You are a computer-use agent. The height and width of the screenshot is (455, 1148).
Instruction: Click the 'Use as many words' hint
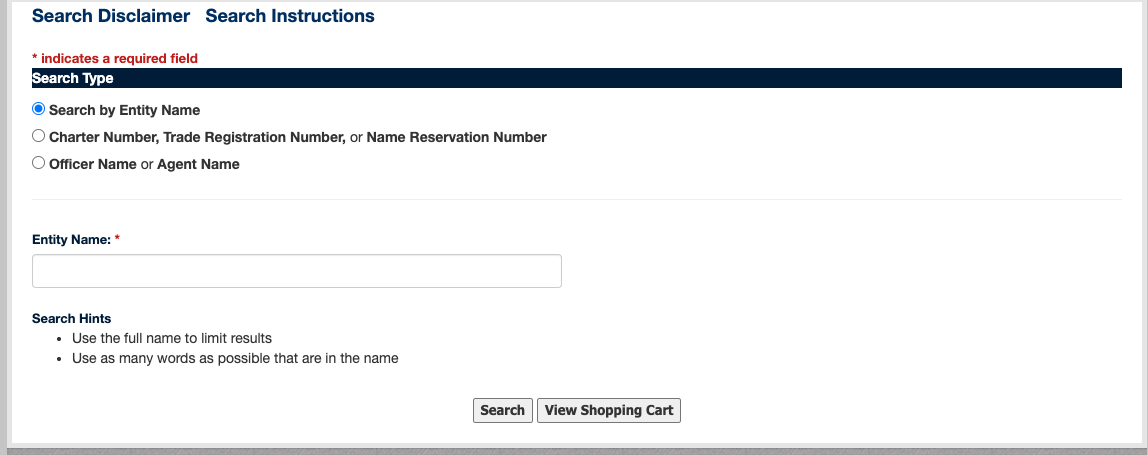pos(235,358)
